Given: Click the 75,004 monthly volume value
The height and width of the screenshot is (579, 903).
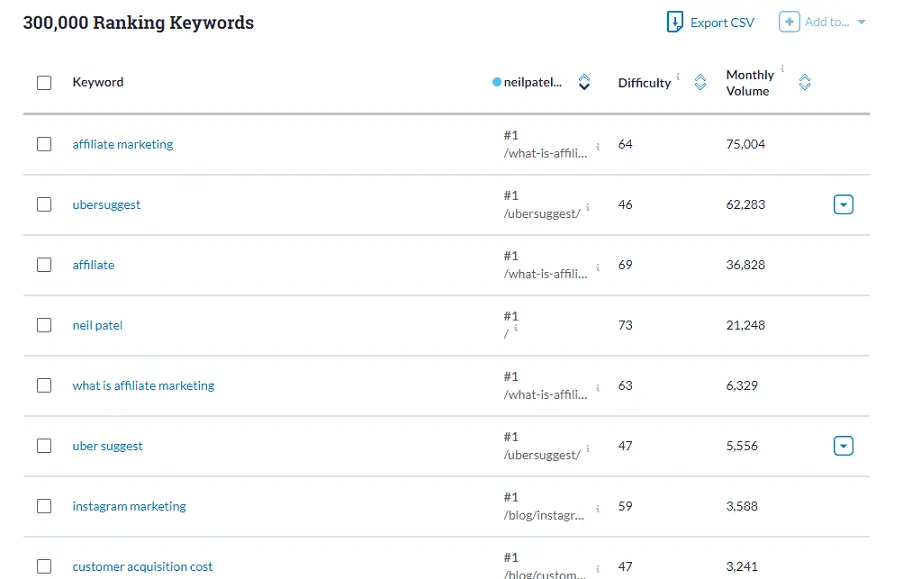Looking at the screenshot, I should click(x=745, y=144).
